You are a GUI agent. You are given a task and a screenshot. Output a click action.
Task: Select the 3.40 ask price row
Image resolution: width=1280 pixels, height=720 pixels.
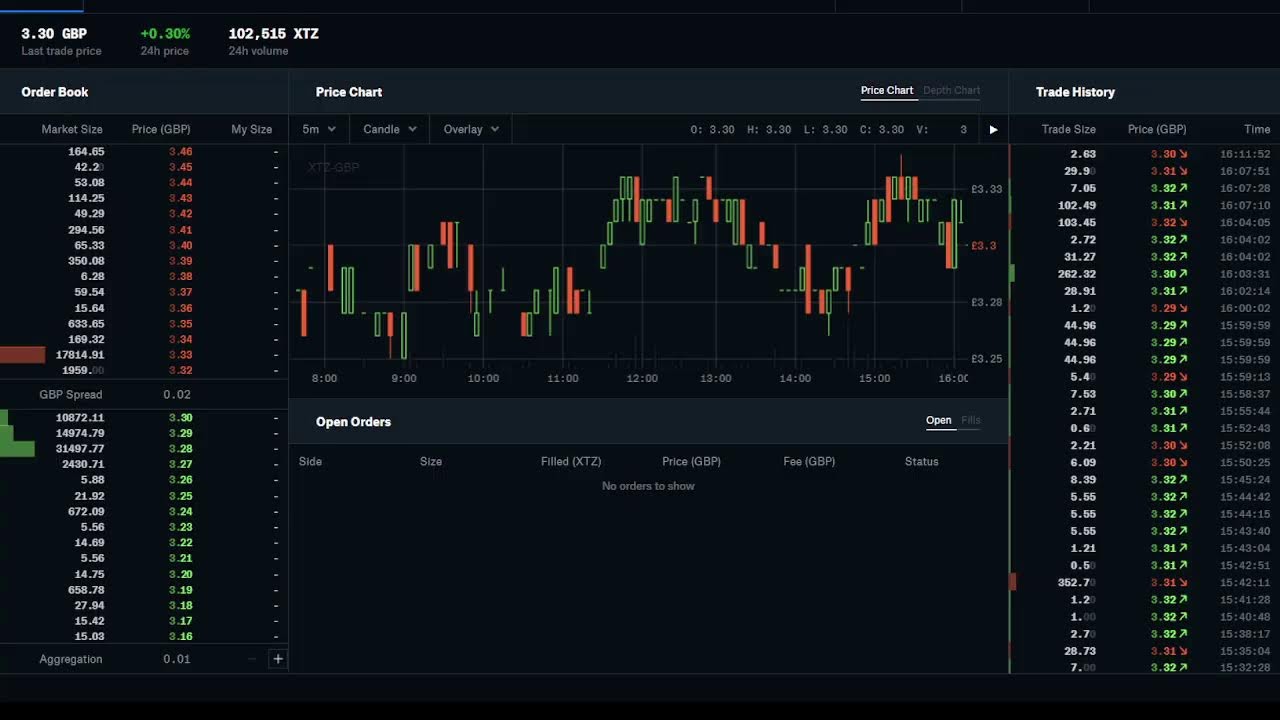point(144,245)
